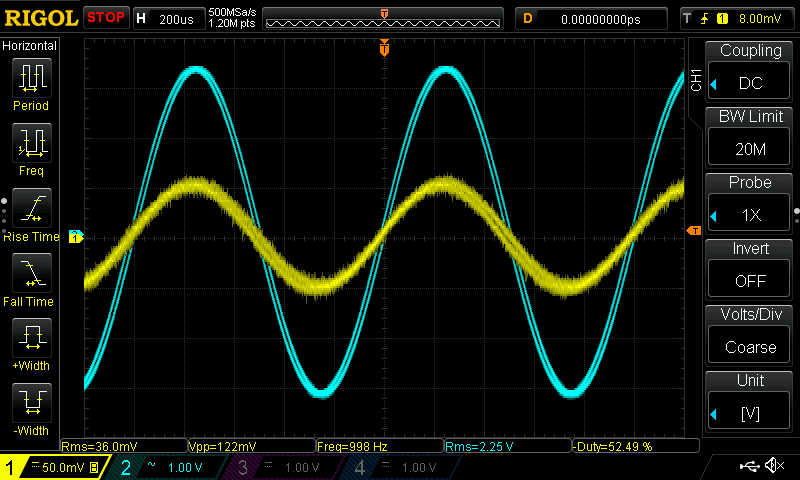Click the USB connection status icon
This screenshot has height=480, width=800.
click(x=749, y=466)
